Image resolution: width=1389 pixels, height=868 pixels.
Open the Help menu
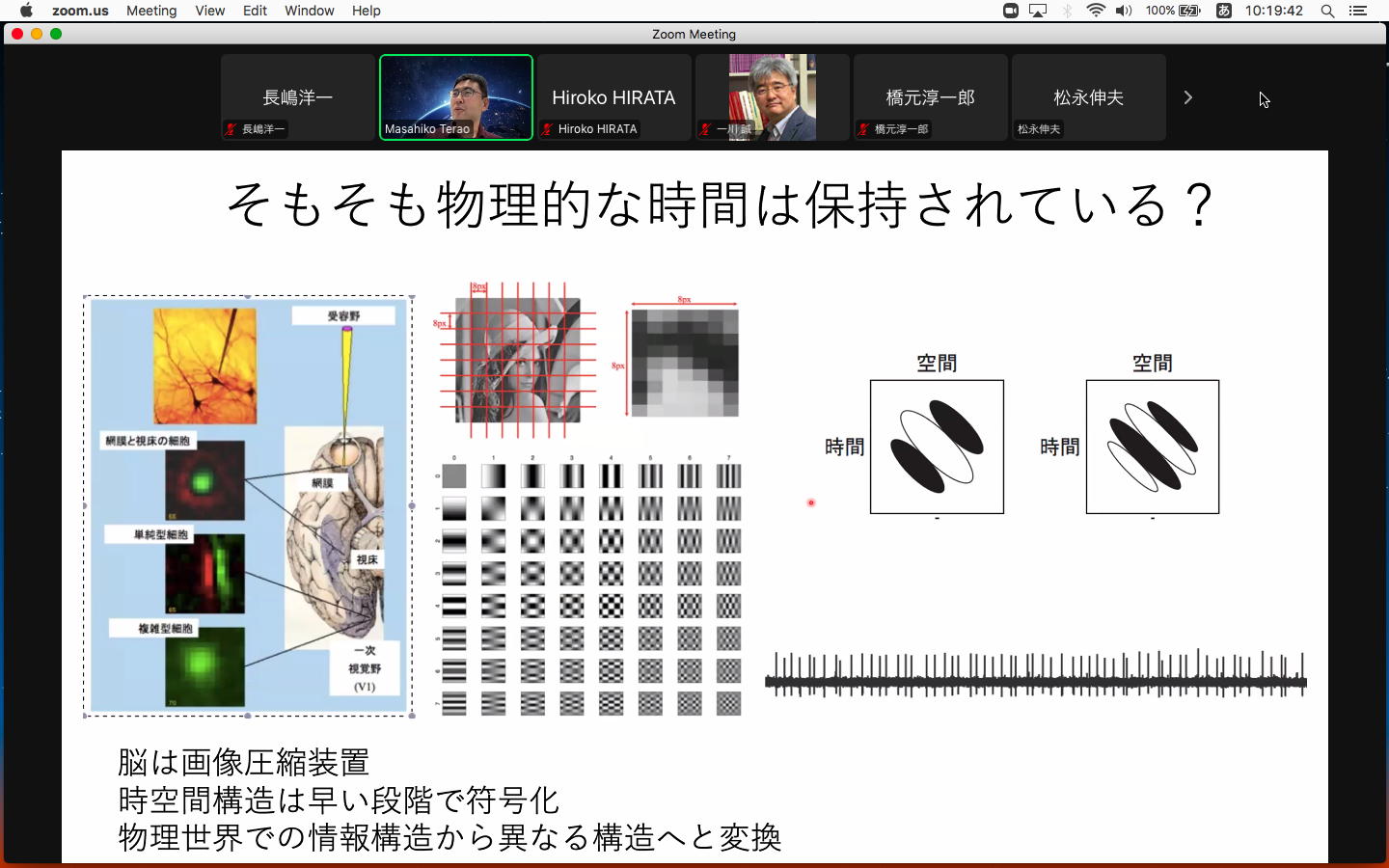(x=366, y=11)
